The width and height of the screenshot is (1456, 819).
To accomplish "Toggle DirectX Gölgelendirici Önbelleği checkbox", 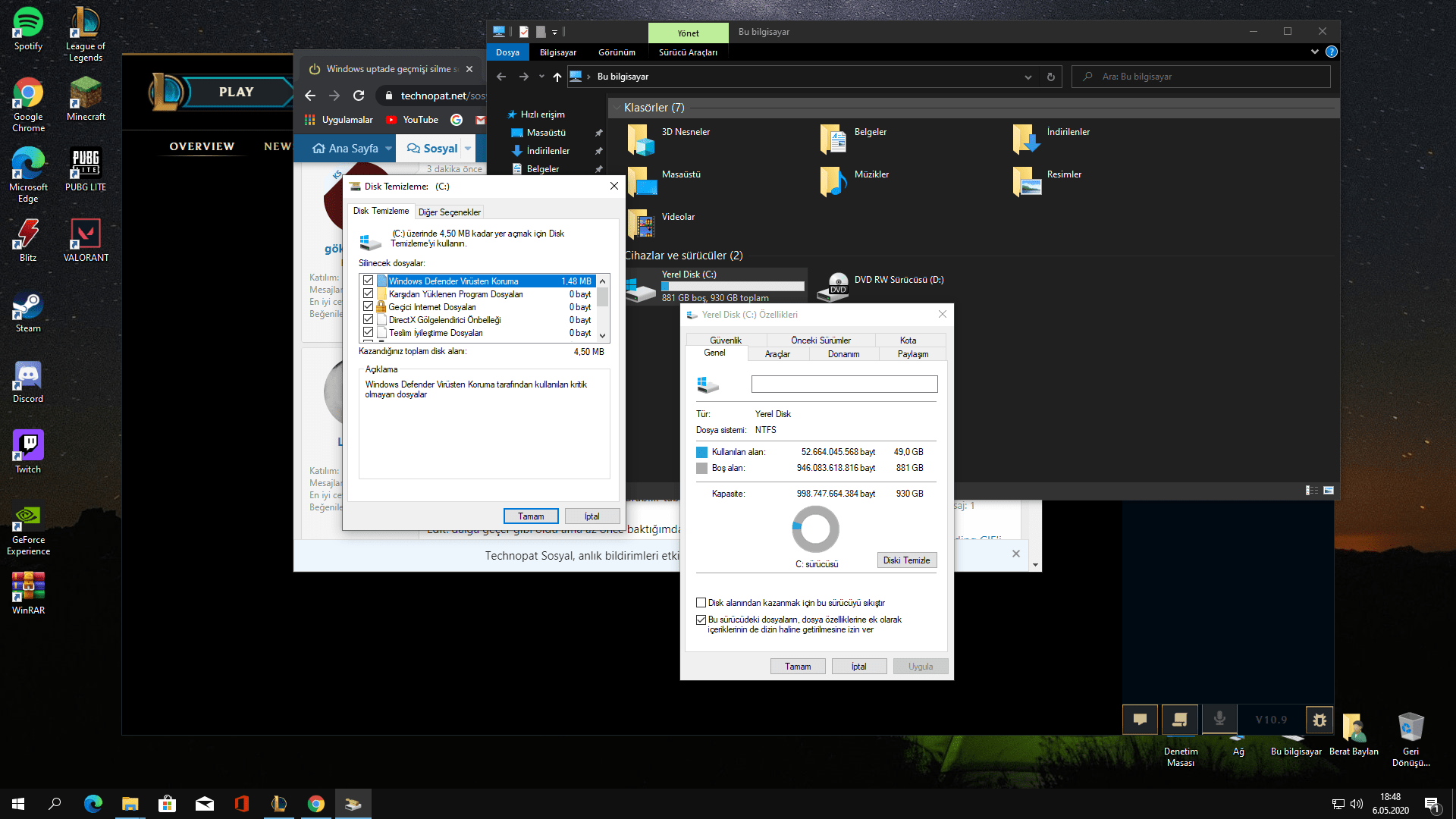I will (x=369, y=320).
